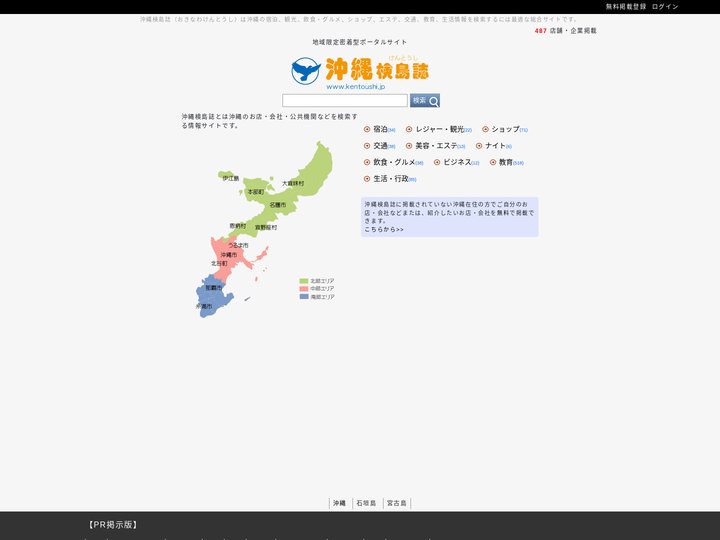The image size is (720, 540).
Task: Open the 宿泊 category link
Action: point(380,129)
